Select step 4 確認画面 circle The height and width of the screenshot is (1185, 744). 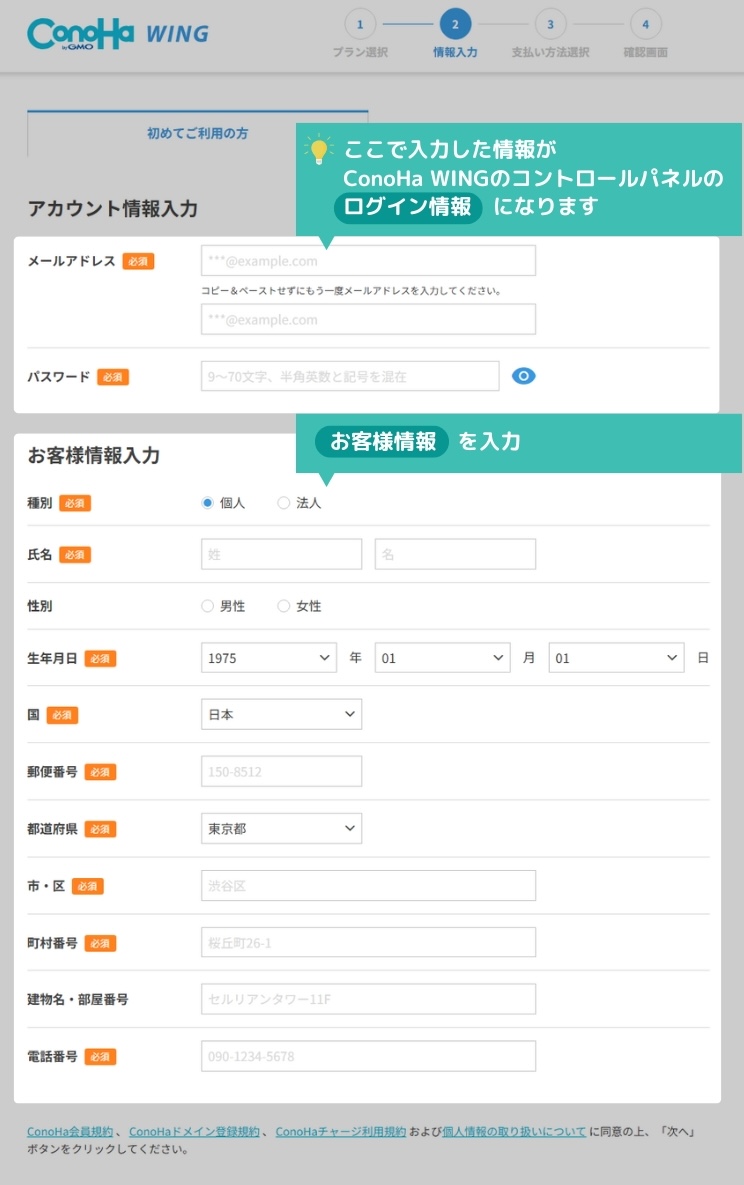click(x=646, y=24)
